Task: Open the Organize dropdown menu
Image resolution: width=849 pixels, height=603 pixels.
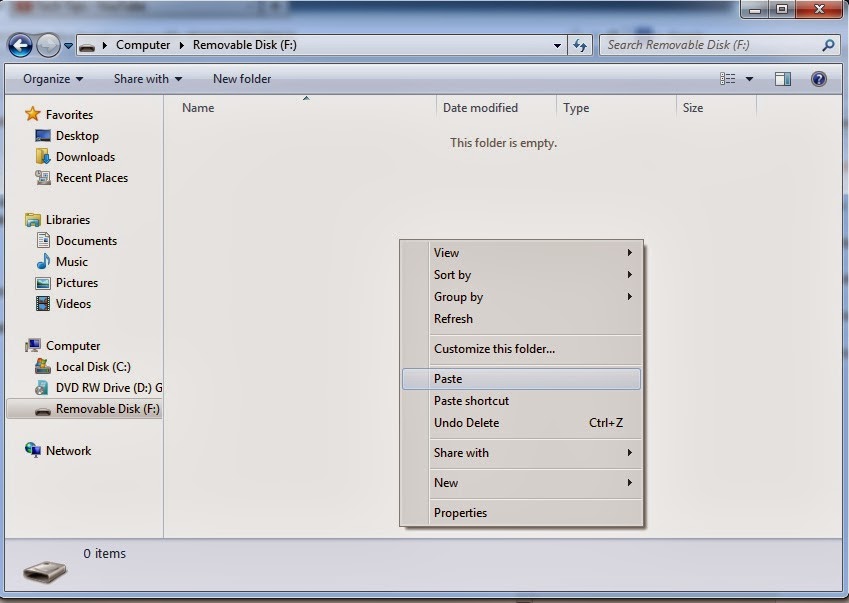Action: 49,79
